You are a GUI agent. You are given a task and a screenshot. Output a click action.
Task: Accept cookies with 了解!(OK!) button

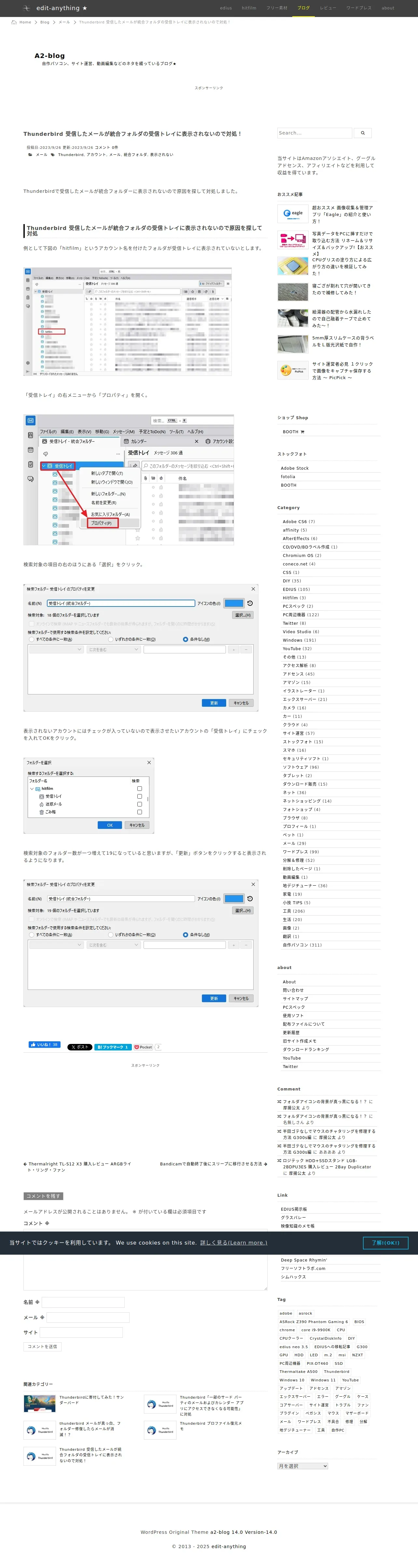(386, 1242)
